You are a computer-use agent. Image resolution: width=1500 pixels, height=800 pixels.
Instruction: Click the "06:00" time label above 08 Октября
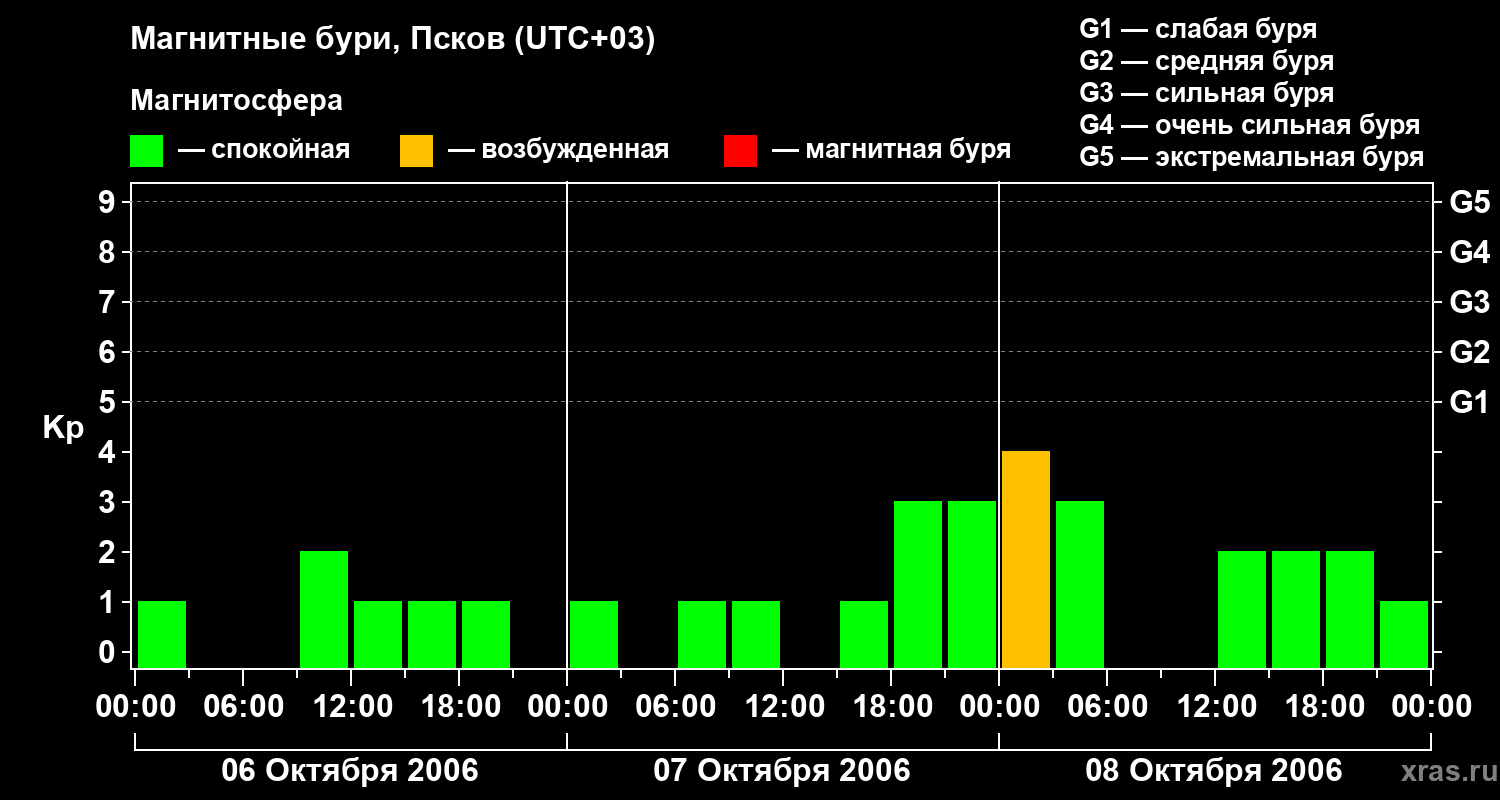1107,707
